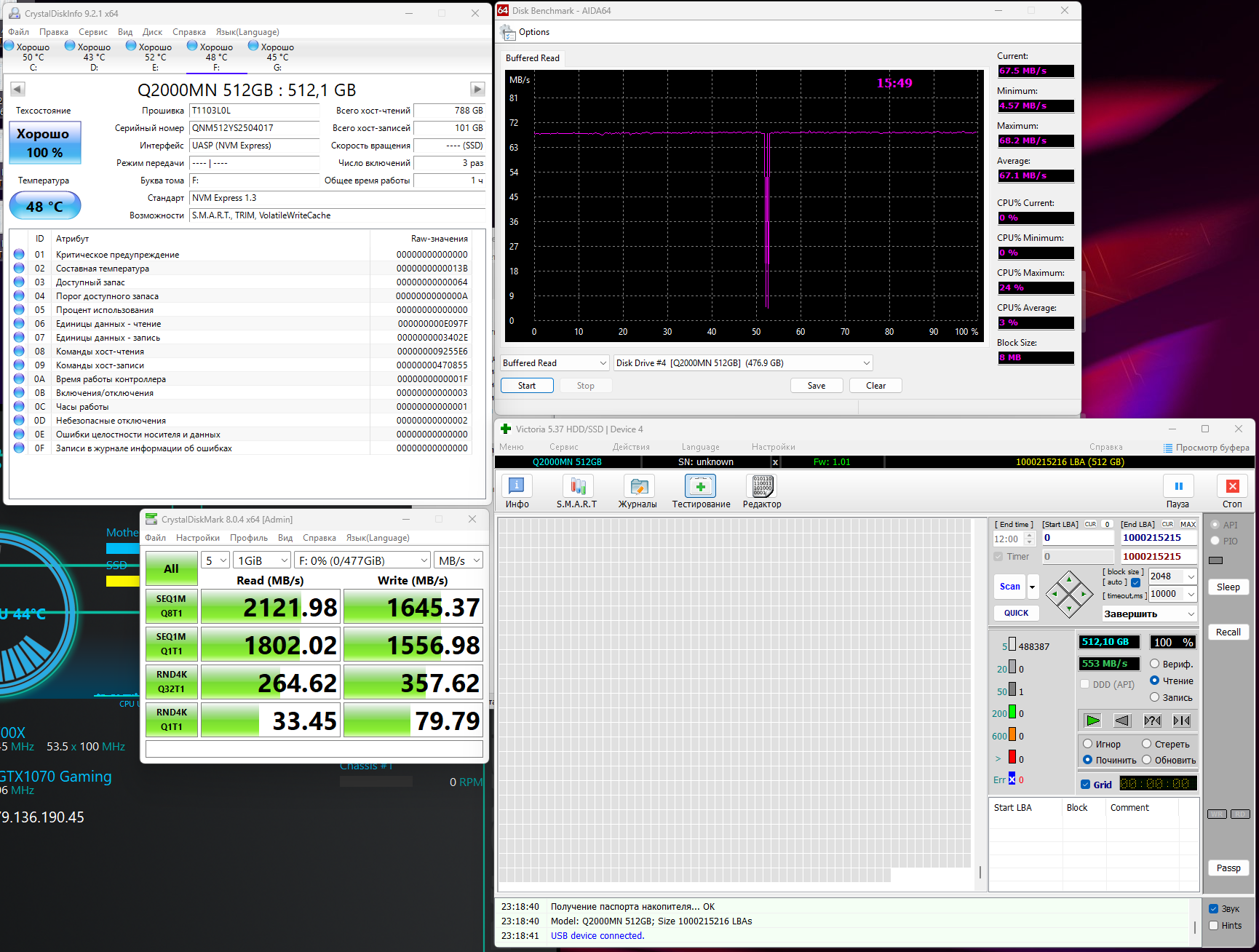Click the Victoria green cross title icon
1259x952 pixels.
(506, 429)
